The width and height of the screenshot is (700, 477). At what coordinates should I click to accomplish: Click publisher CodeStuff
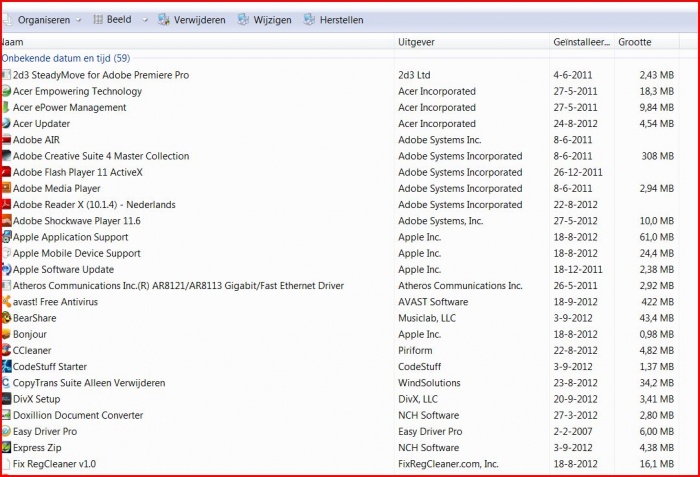tap(420, 366)
